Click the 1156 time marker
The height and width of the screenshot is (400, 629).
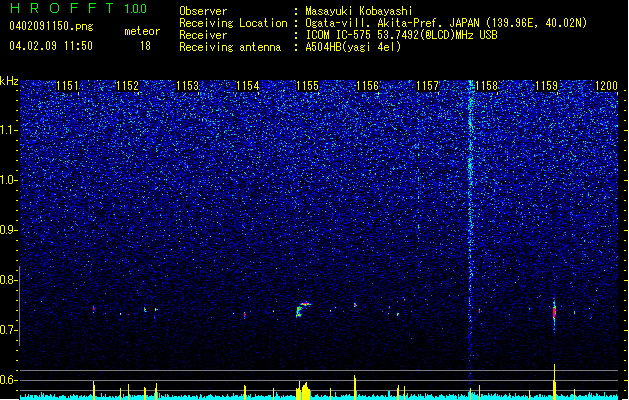coord(367,86)
